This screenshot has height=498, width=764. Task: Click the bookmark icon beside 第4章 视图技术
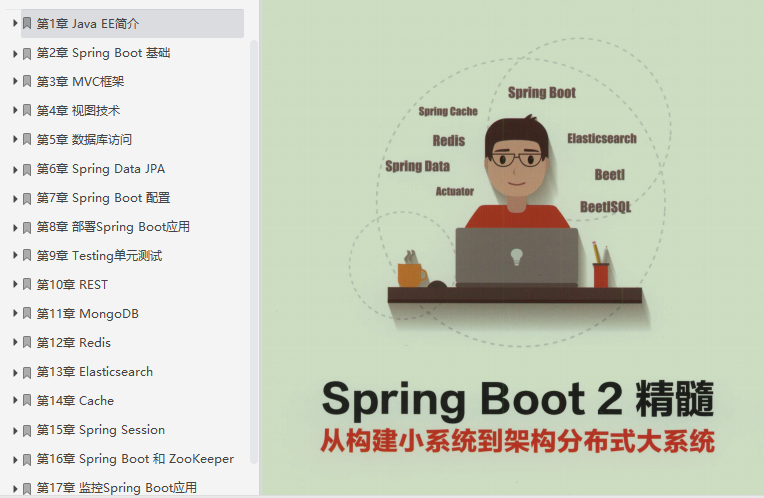pyautogui.click(x=27, y=111)
